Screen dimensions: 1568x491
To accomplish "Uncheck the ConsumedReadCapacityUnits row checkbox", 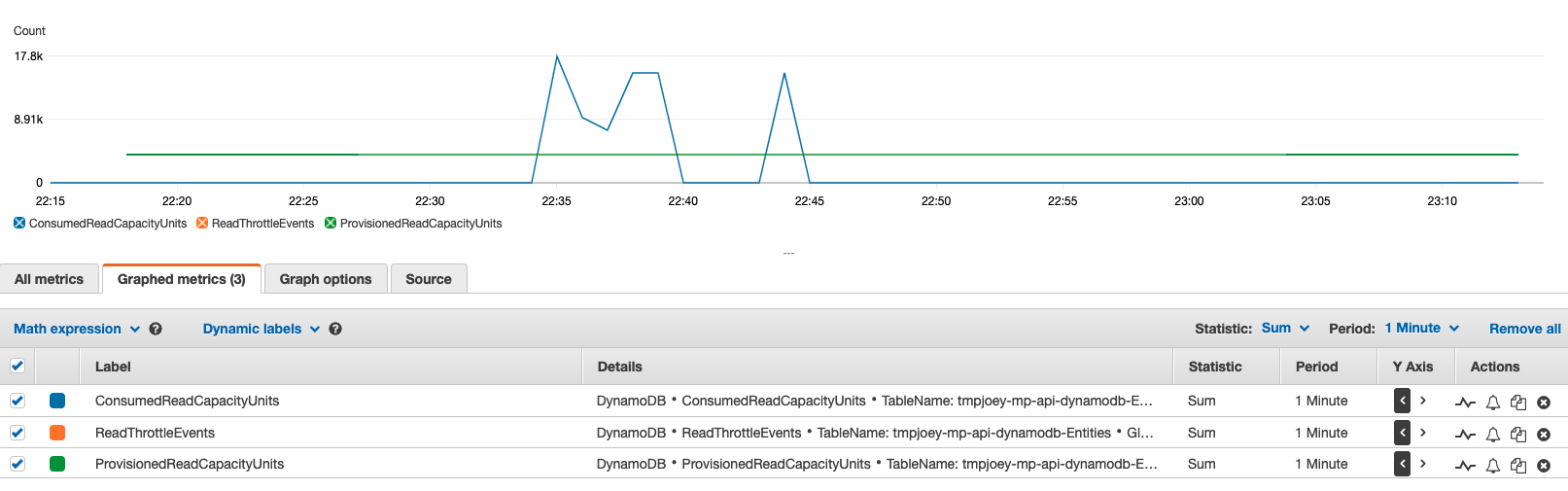I will 17,401.
